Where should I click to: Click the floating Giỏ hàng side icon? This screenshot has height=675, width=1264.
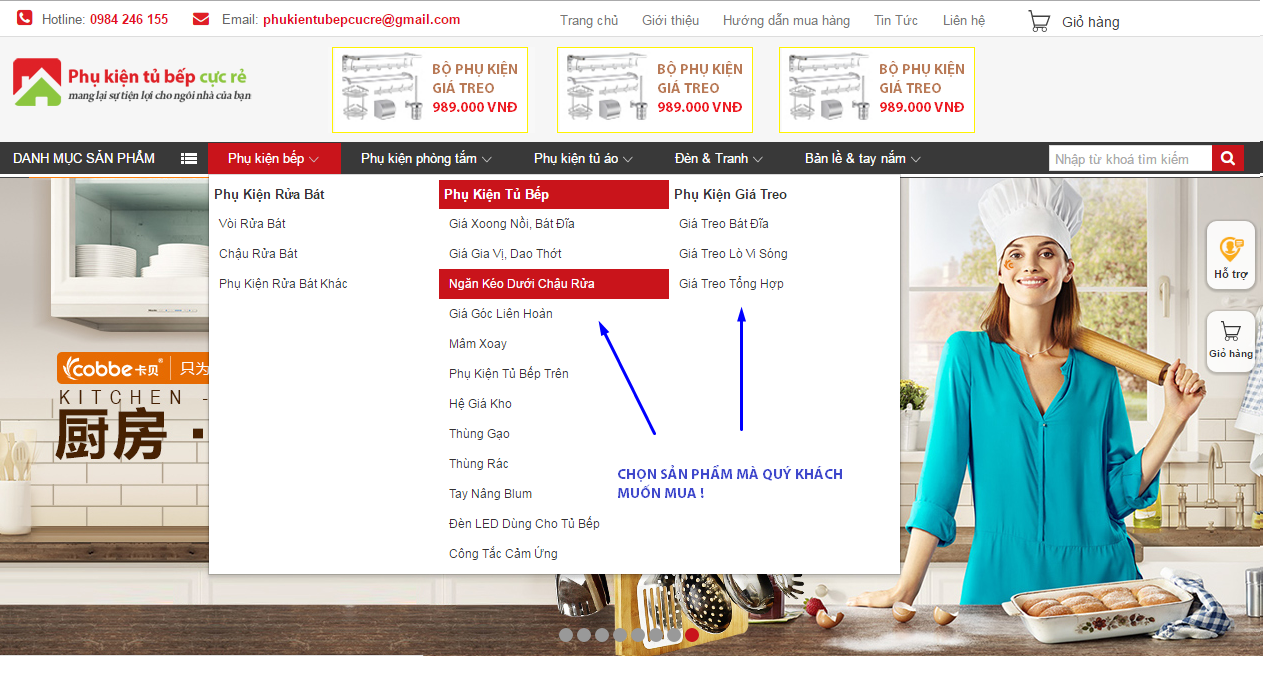(1230, 338)
